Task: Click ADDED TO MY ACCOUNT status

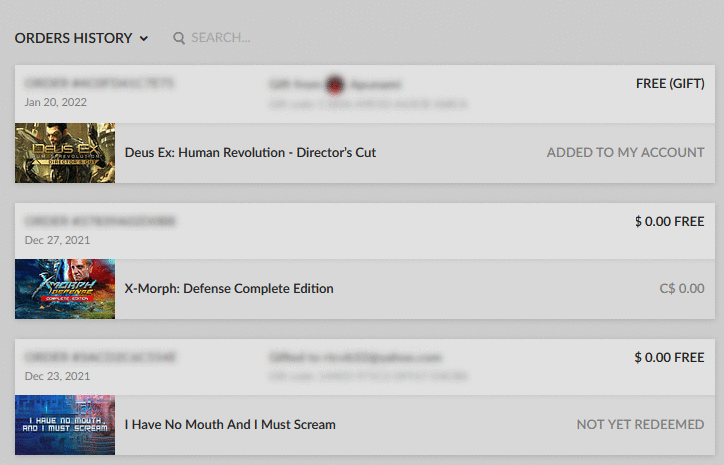Action: [x=626, y=153]
